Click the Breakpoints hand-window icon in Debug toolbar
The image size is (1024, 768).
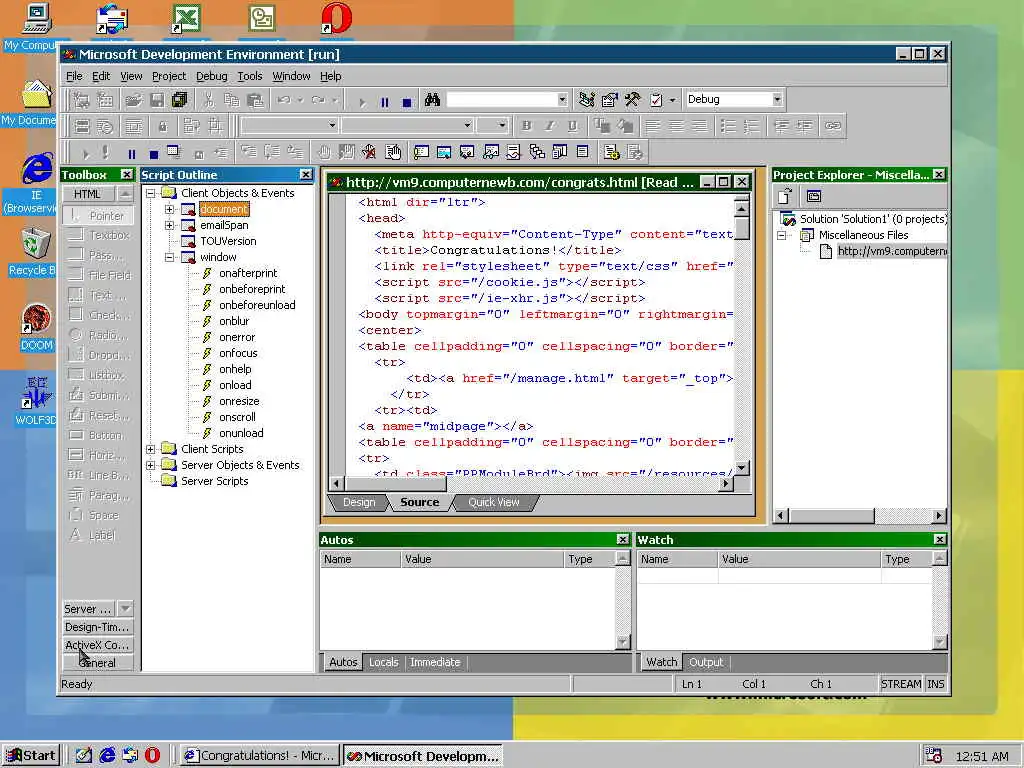(392, 153)
